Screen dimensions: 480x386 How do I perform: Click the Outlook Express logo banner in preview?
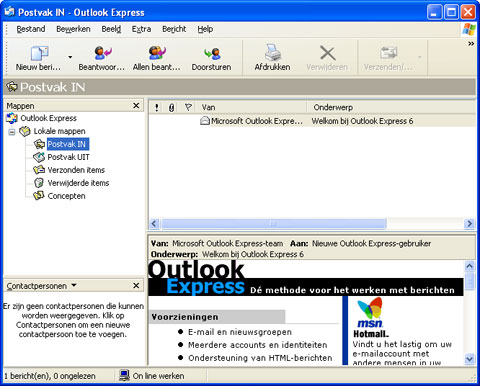click(306, 278)
